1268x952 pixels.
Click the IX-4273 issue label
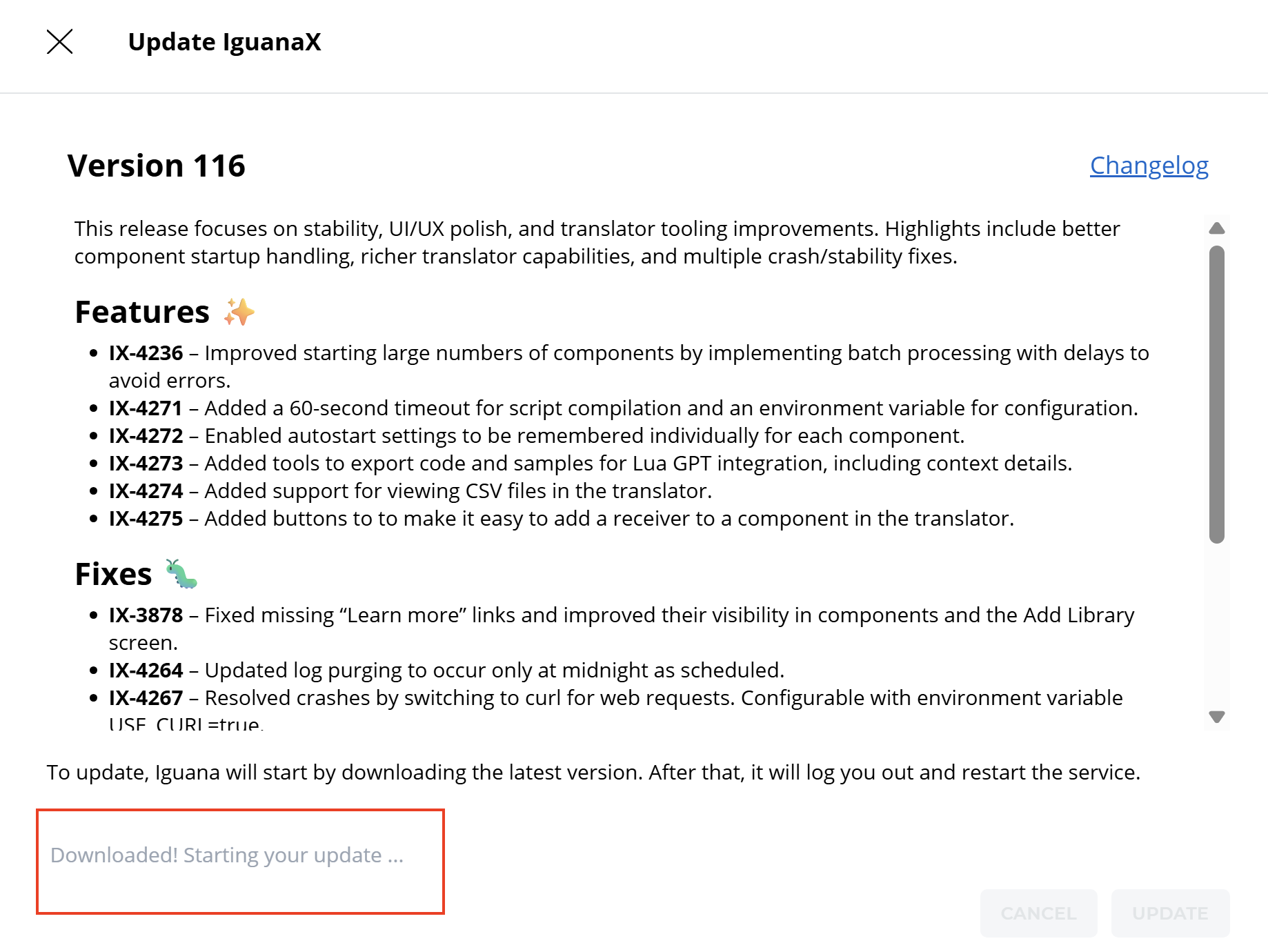(146, 464)
